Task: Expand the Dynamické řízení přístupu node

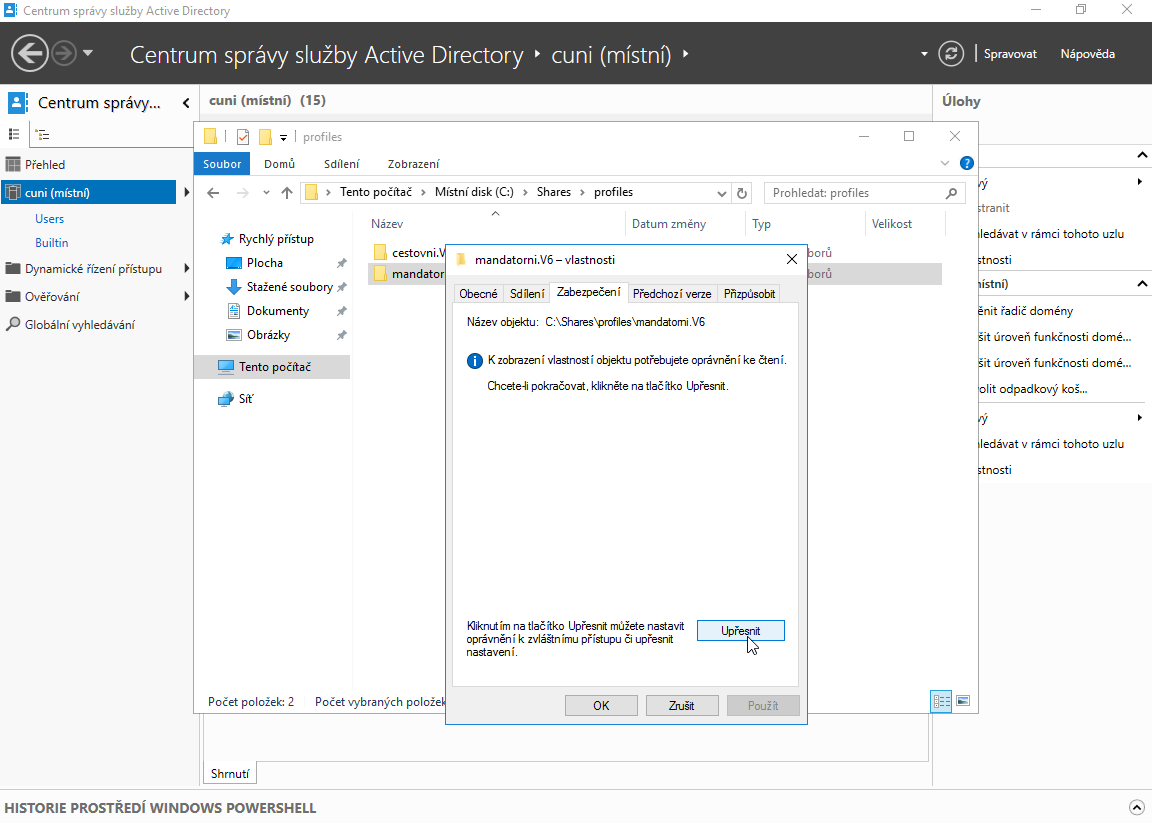Action: point(186,269)
